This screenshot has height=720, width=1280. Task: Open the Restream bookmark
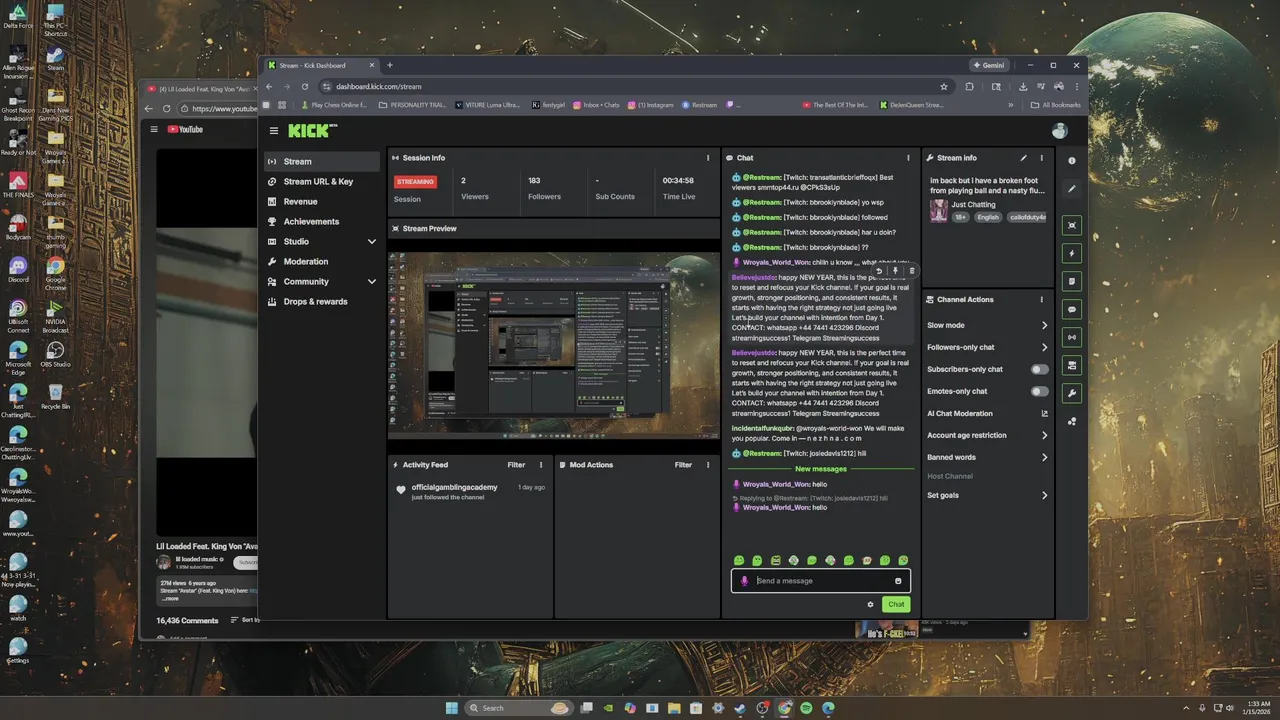pos(700,105)
